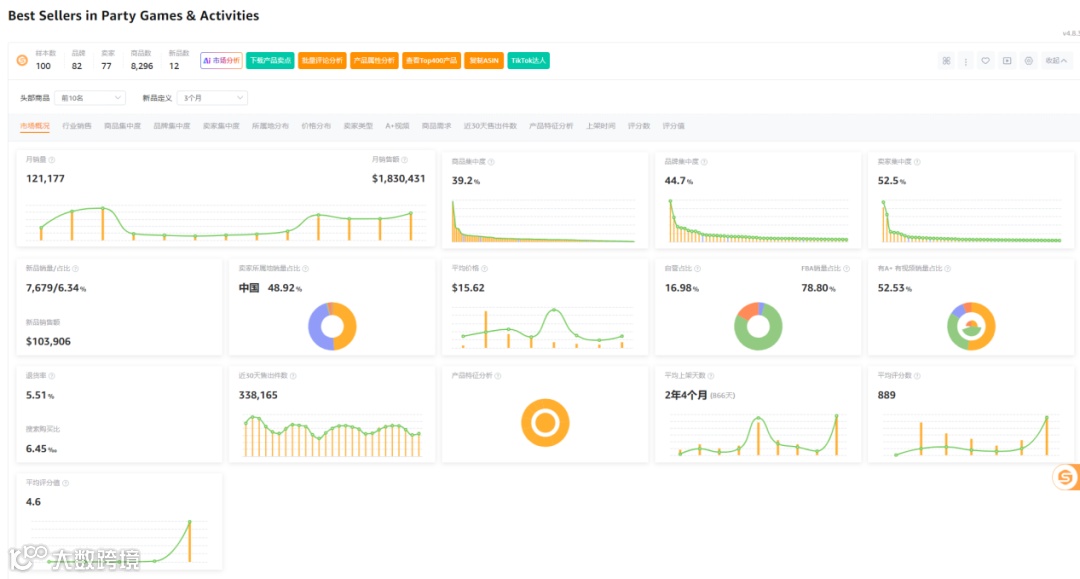Switch to the 价格分布 tab

click(x=315, y=126)
